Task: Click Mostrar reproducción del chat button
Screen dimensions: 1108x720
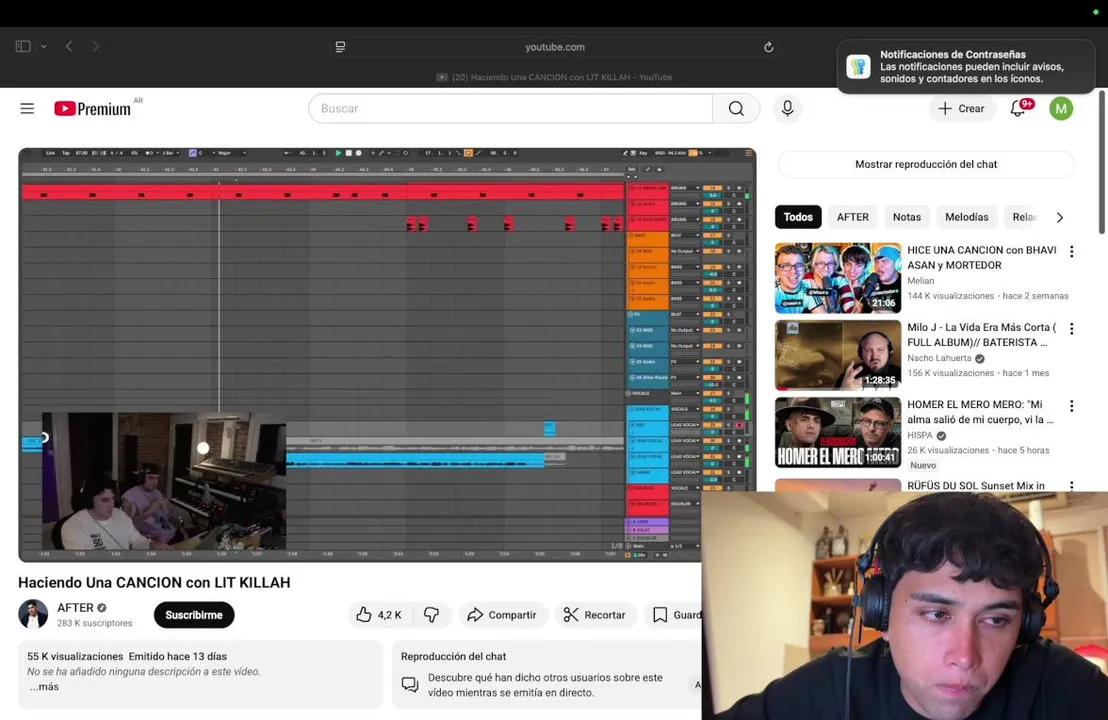Action: [x=926, y=164]
